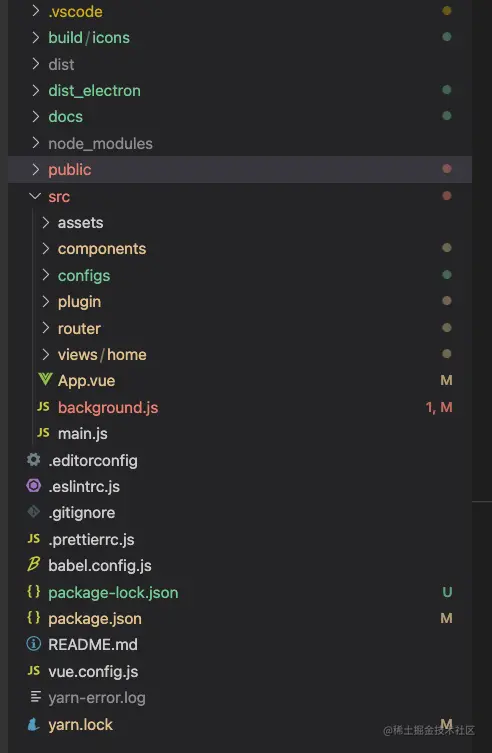Click the JS icon next to background.js
492x753 pixels.
[43, 407]
